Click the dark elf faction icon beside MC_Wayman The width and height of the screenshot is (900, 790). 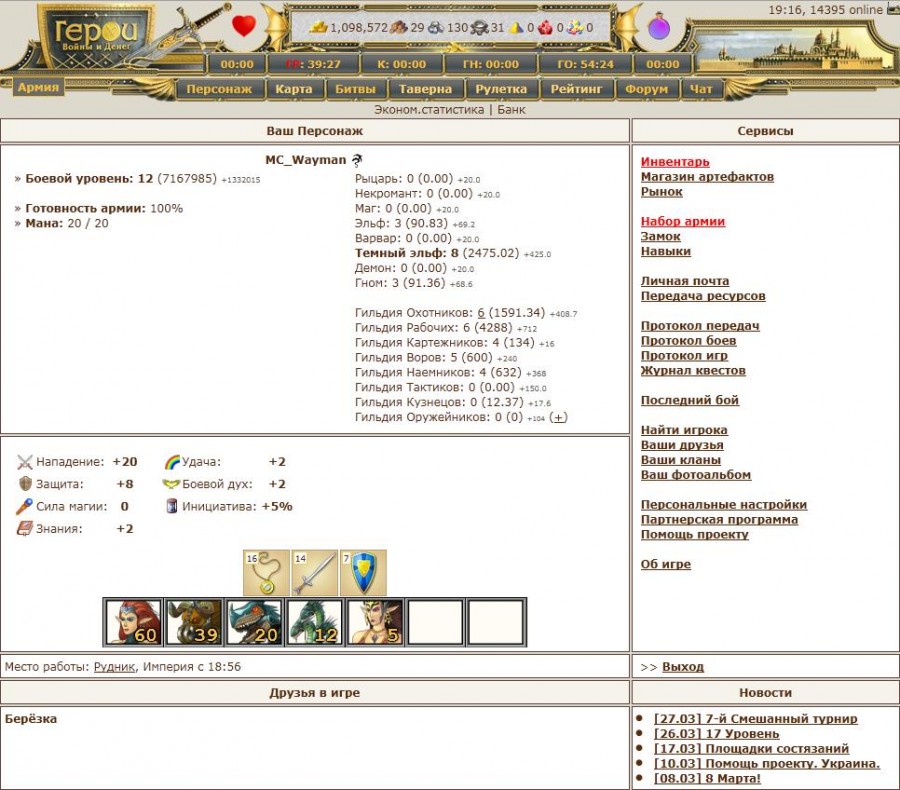(x=357, y=160)
